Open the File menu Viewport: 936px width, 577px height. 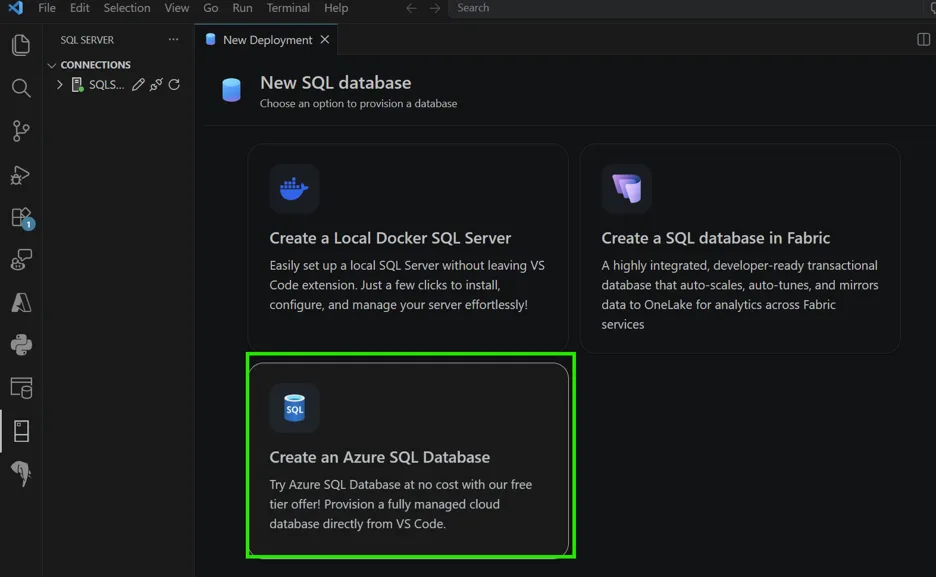click(47, 8)
